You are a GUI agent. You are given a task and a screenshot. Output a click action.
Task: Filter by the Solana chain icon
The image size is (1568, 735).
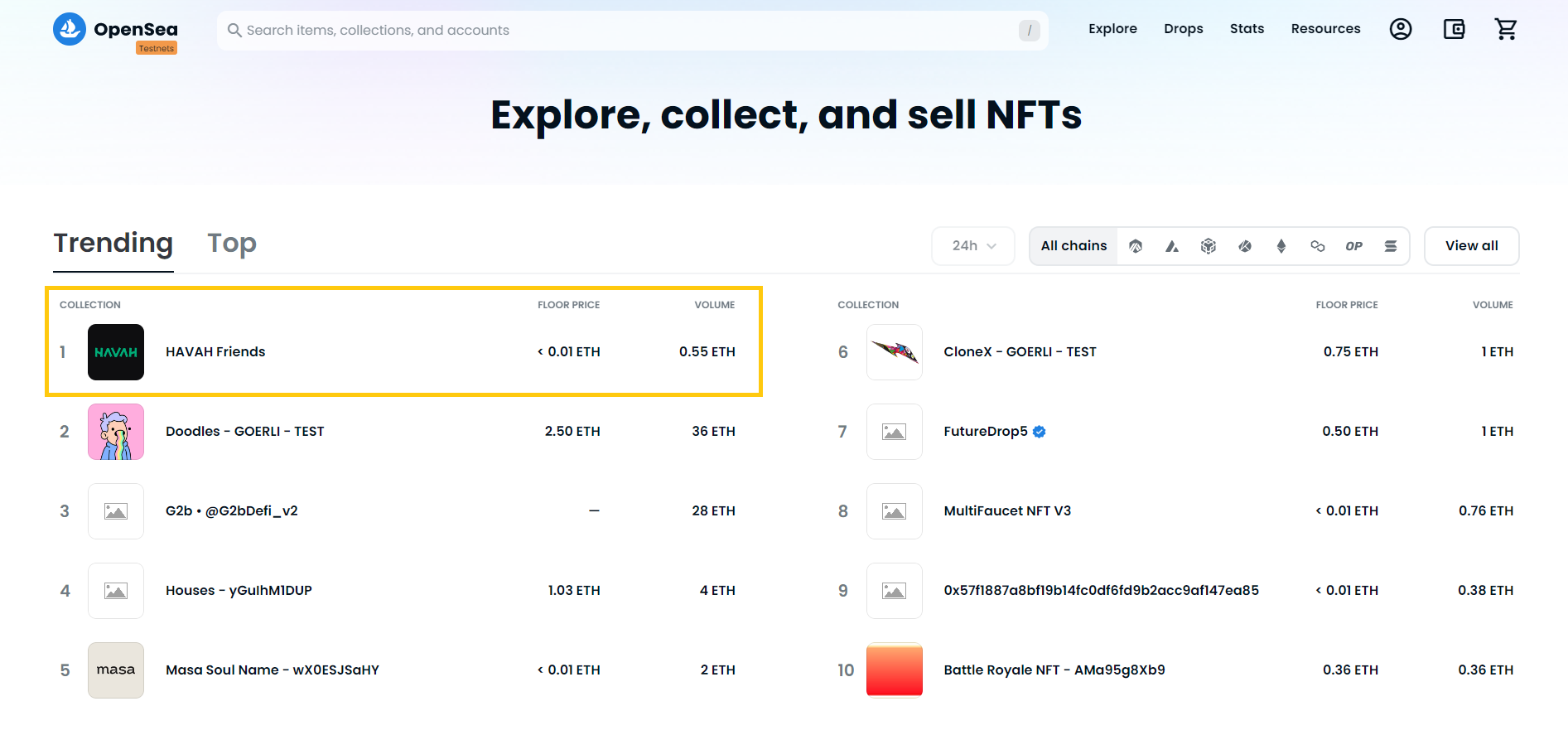tap(1391, 246)
